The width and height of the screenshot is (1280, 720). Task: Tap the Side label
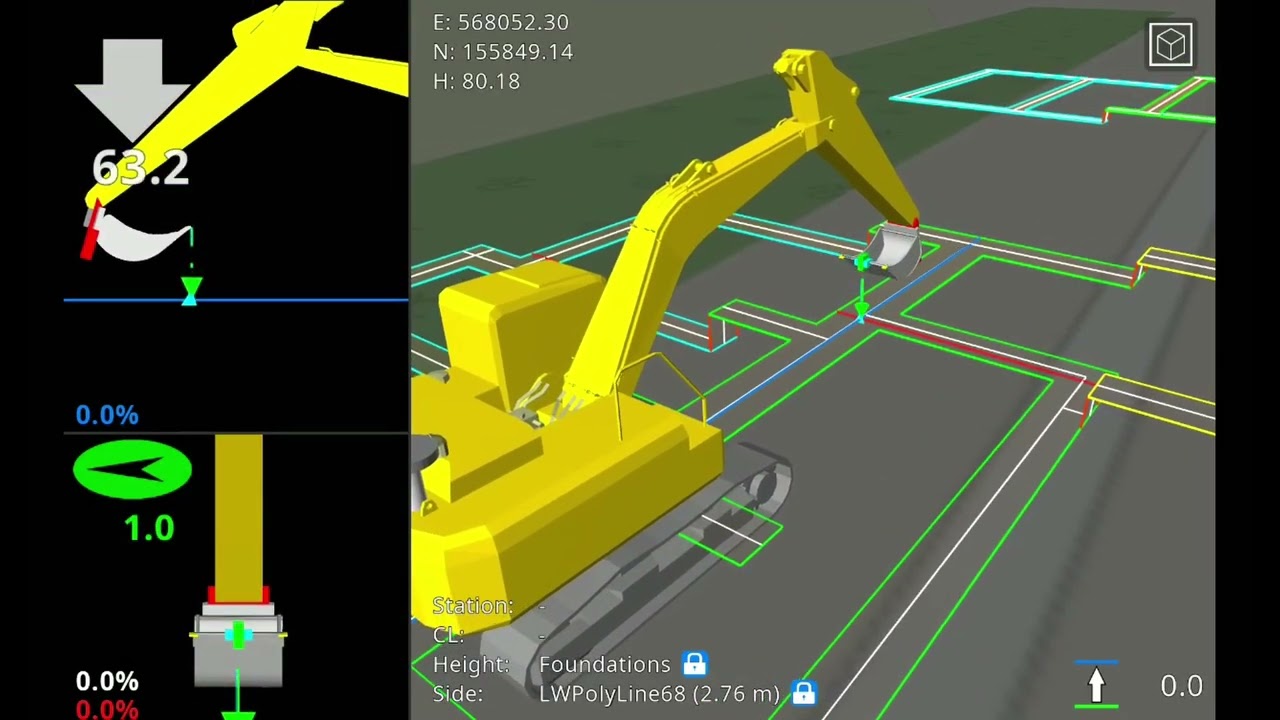click(x=458, y=693)
